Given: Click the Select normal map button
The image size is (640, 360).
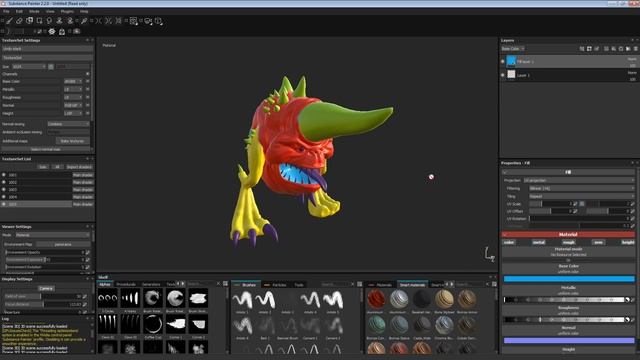Looking at the screenshot, I should click(46, 149).
